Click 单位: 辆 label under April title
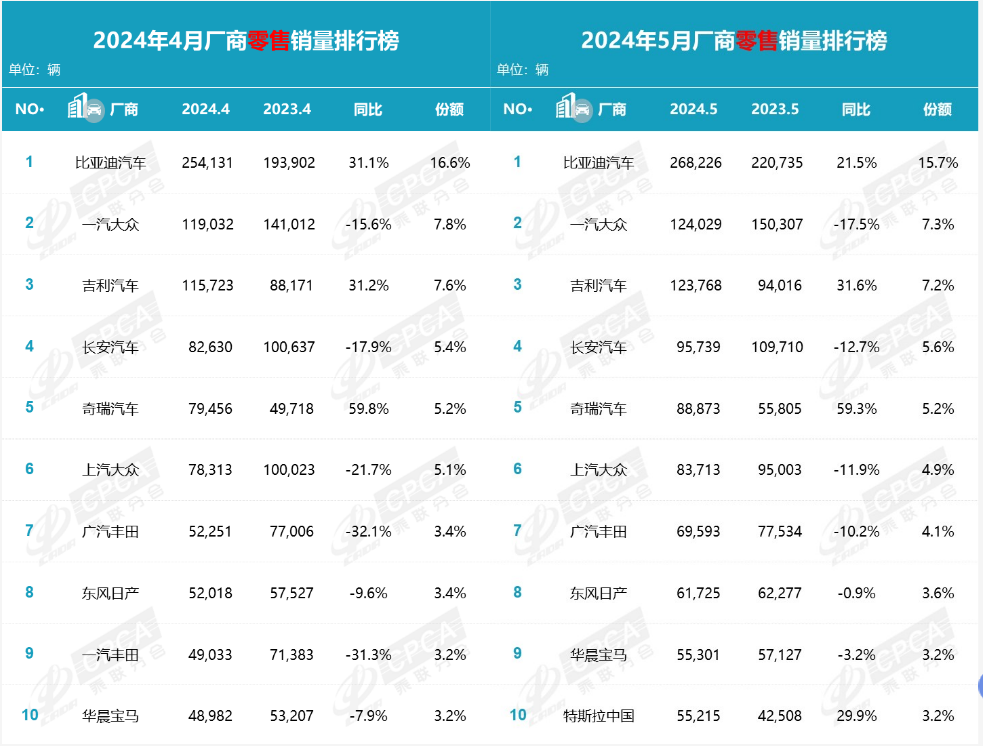Viewport: 983px width, 746px height. click(35, 70)
